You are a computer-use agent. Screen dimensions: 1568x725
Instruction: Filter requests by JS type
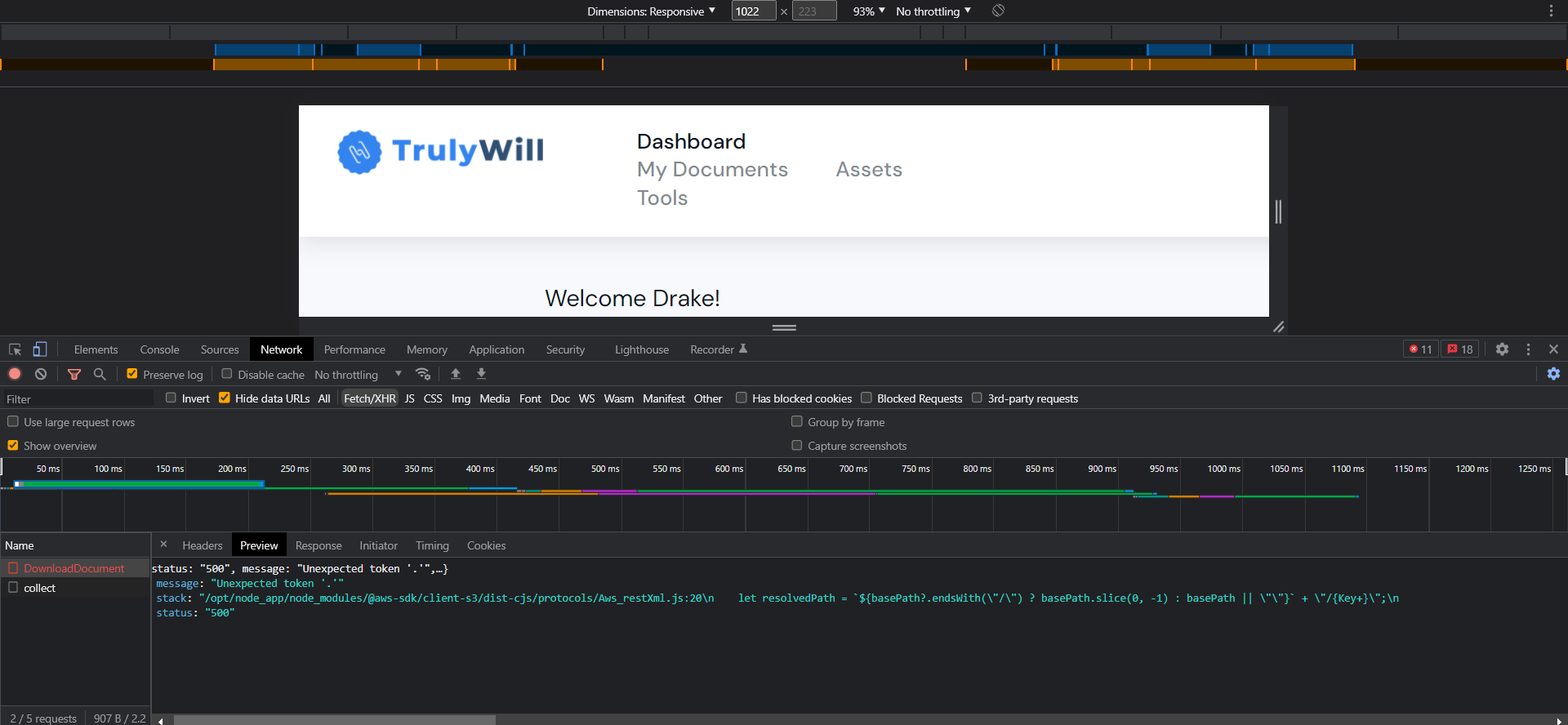[410, 398]
